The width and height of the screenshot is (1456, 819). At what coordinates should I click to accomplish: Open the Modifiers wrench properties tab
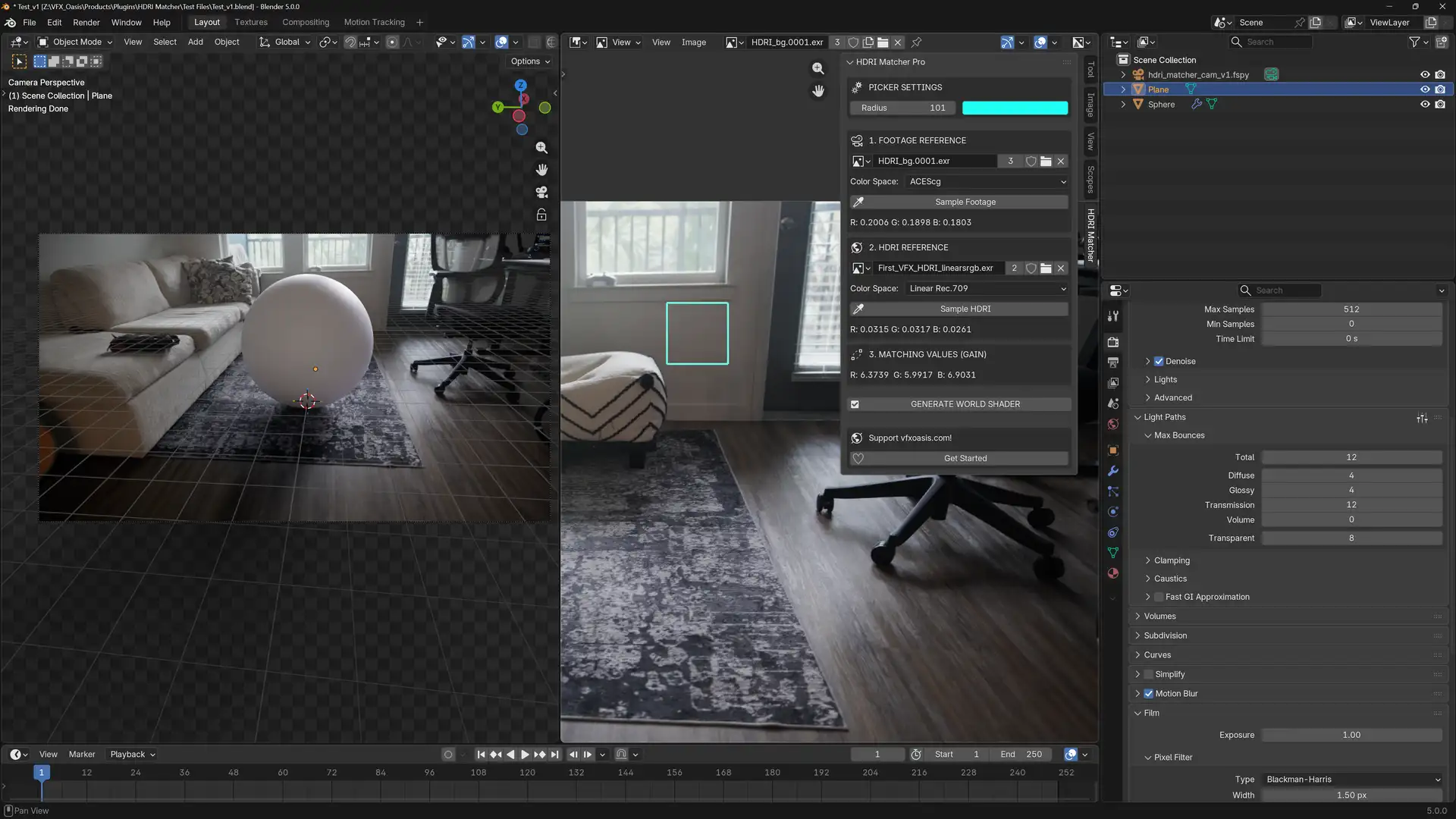pos(1113,471)
